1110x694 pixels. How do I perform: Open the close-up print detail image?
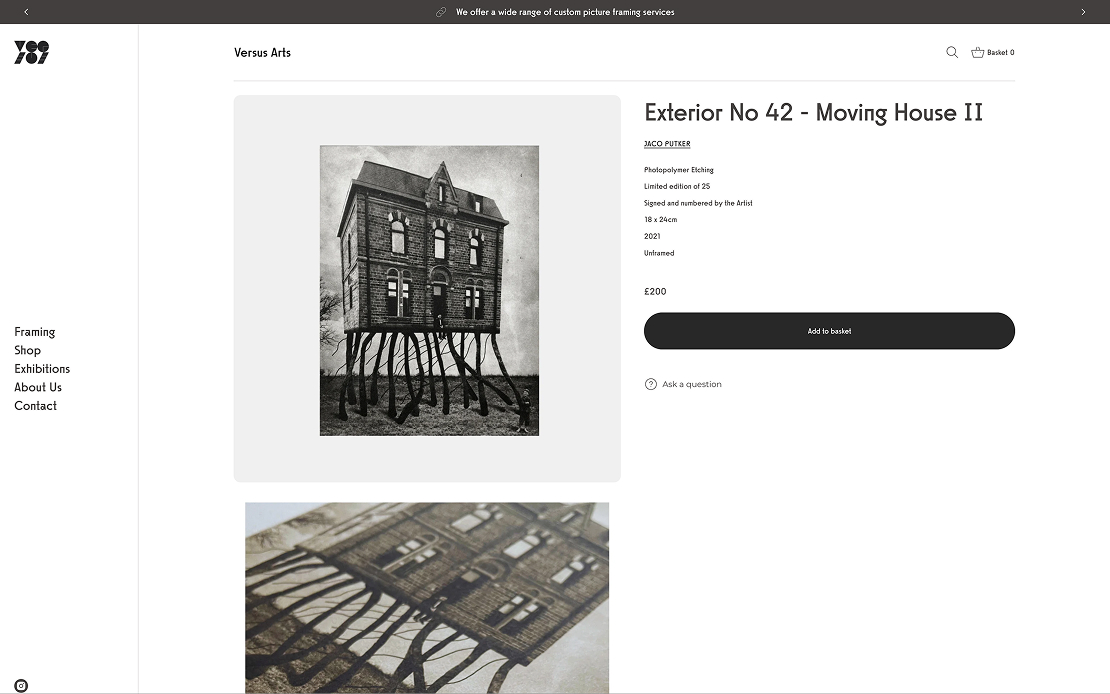(427, 598)
